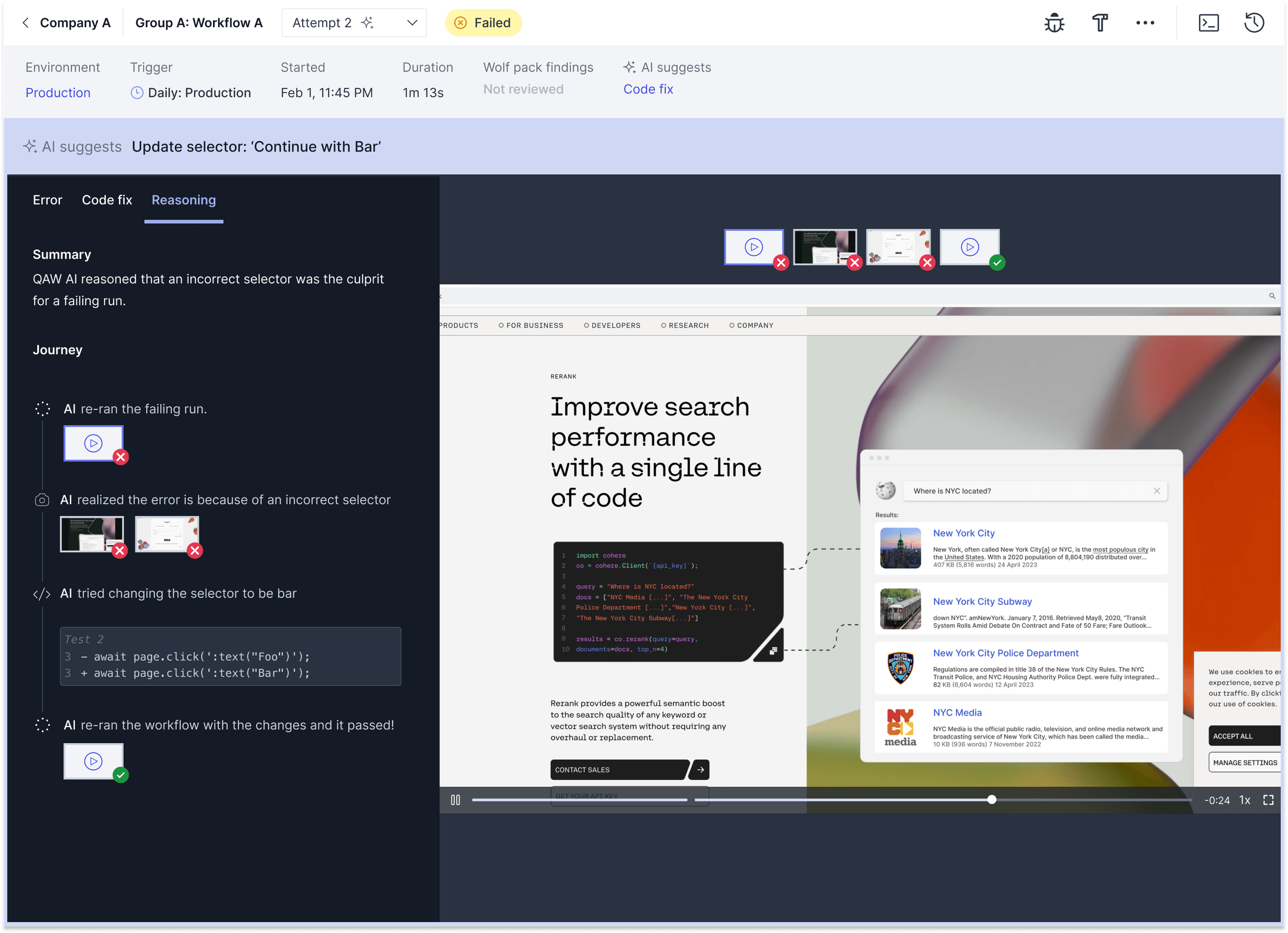Click the video progress slider handle
The image size is (1288, 933).
(992, 800)
